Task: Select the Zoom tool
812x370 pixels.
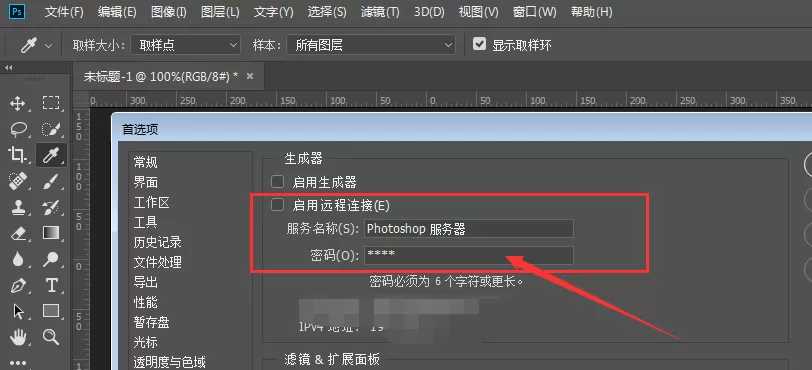Action: click(x=51, y=337)
